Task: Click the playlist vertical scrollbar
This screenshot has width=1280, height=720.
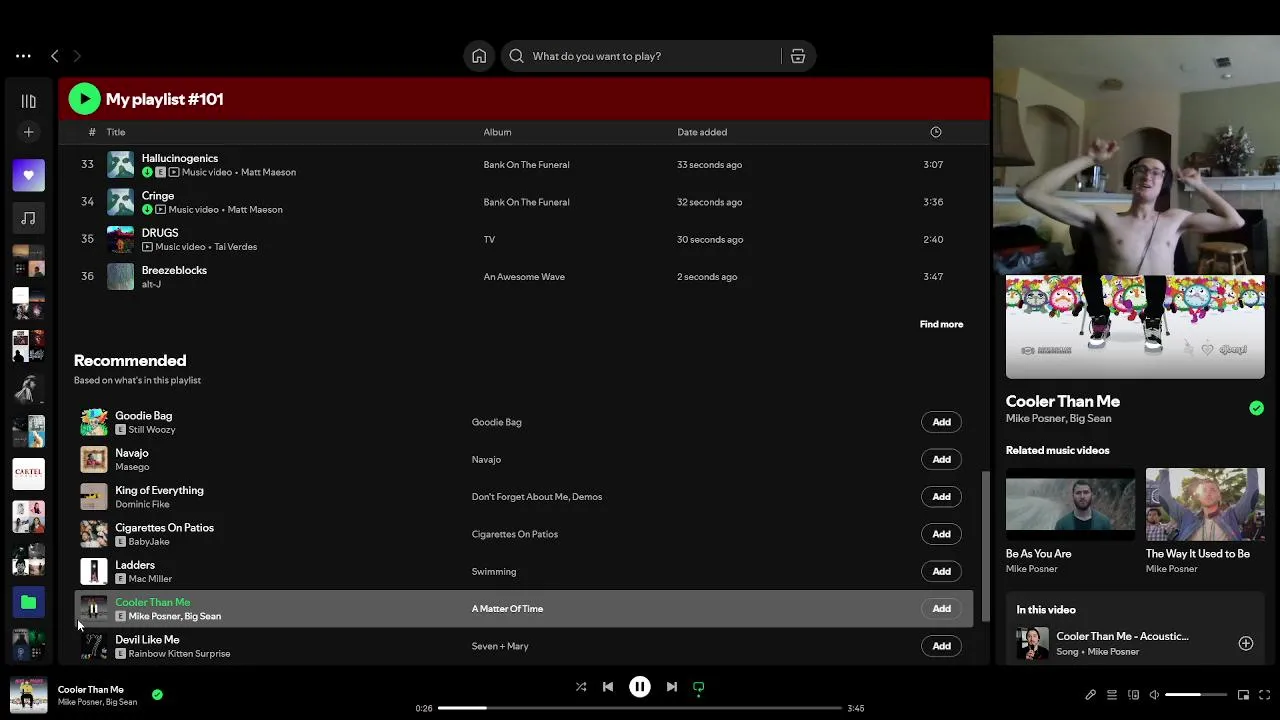Action: point(985,545)
